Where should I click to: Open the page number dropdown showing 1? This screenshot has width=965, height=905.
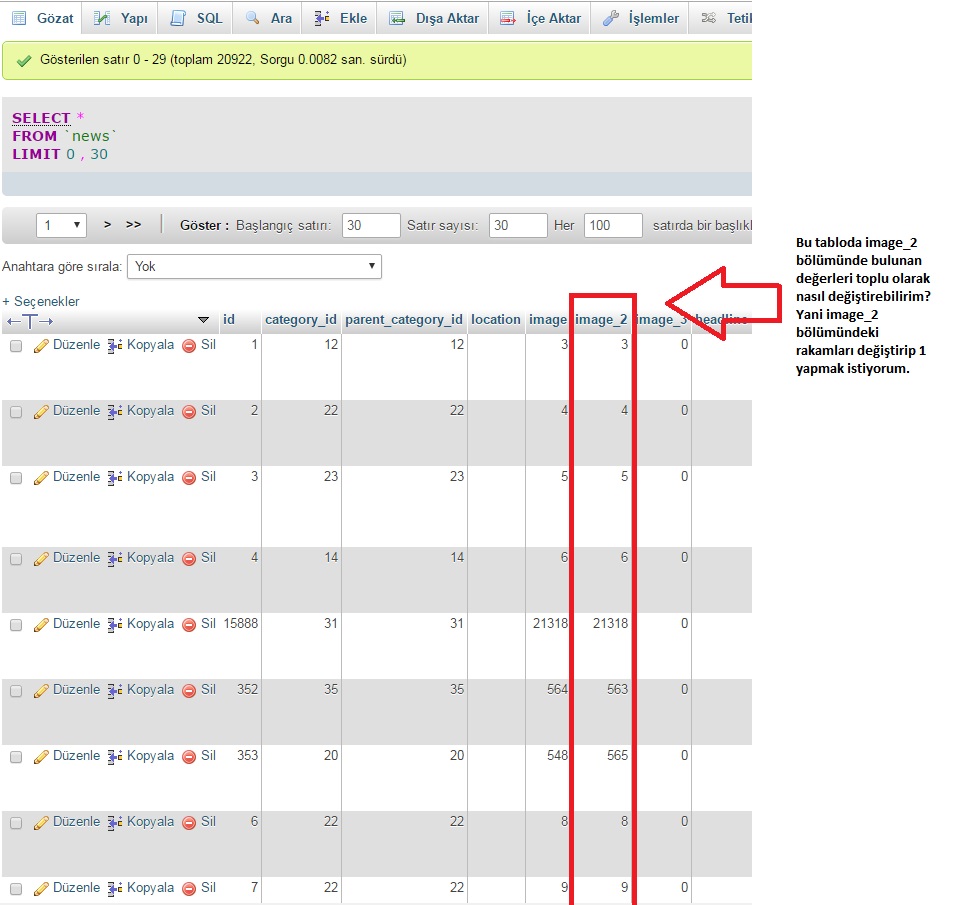pos(62,225)
